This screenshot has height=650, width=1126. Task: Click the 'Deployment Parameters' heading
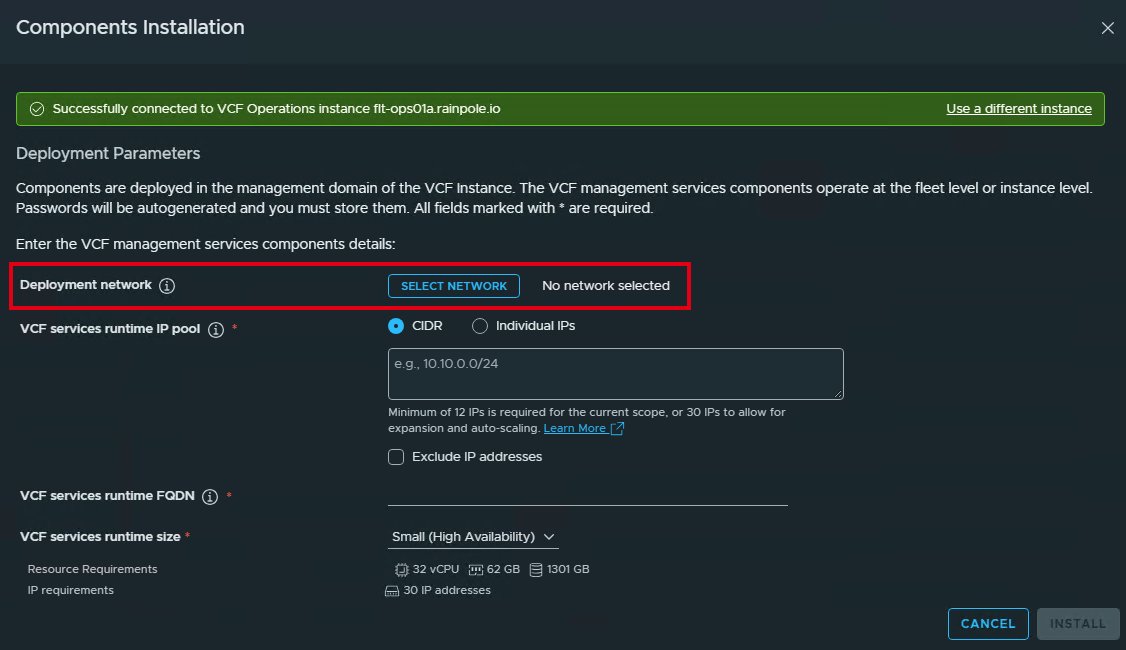click(108, 153)
